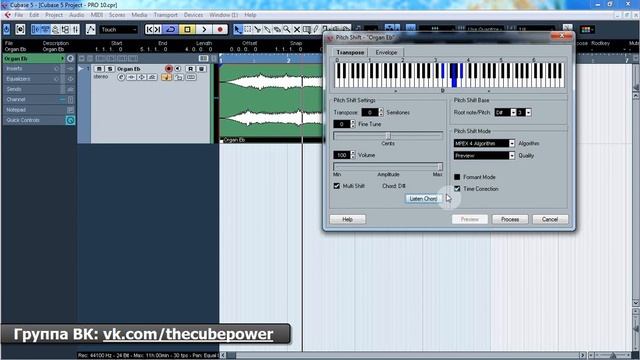This screenshot has width=640, height=360.
Task: Select the Time Warp tool
Action: pyautogui.click(x=307, y=29)
